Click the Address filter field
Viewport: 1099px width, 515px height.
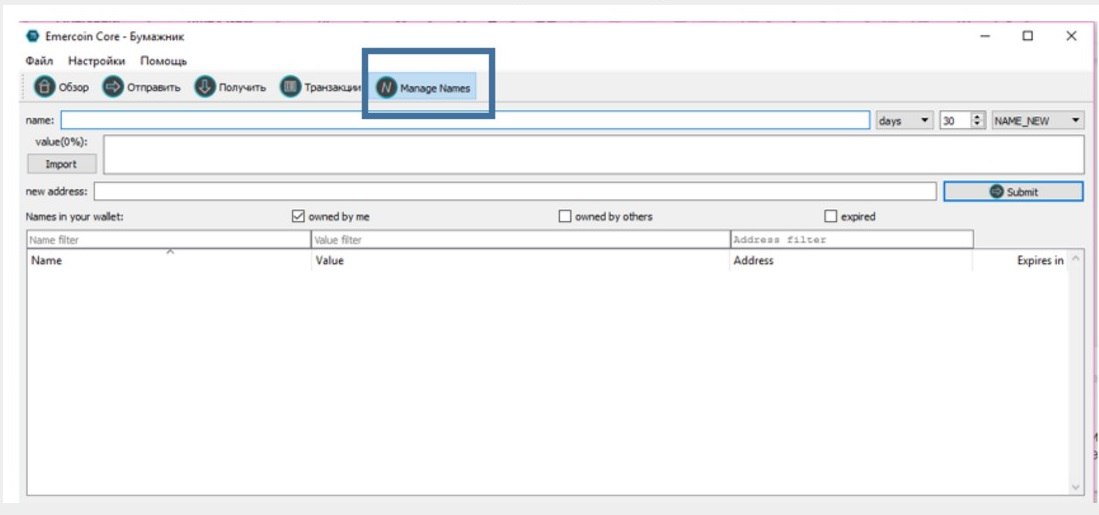[x=852, y=240]
